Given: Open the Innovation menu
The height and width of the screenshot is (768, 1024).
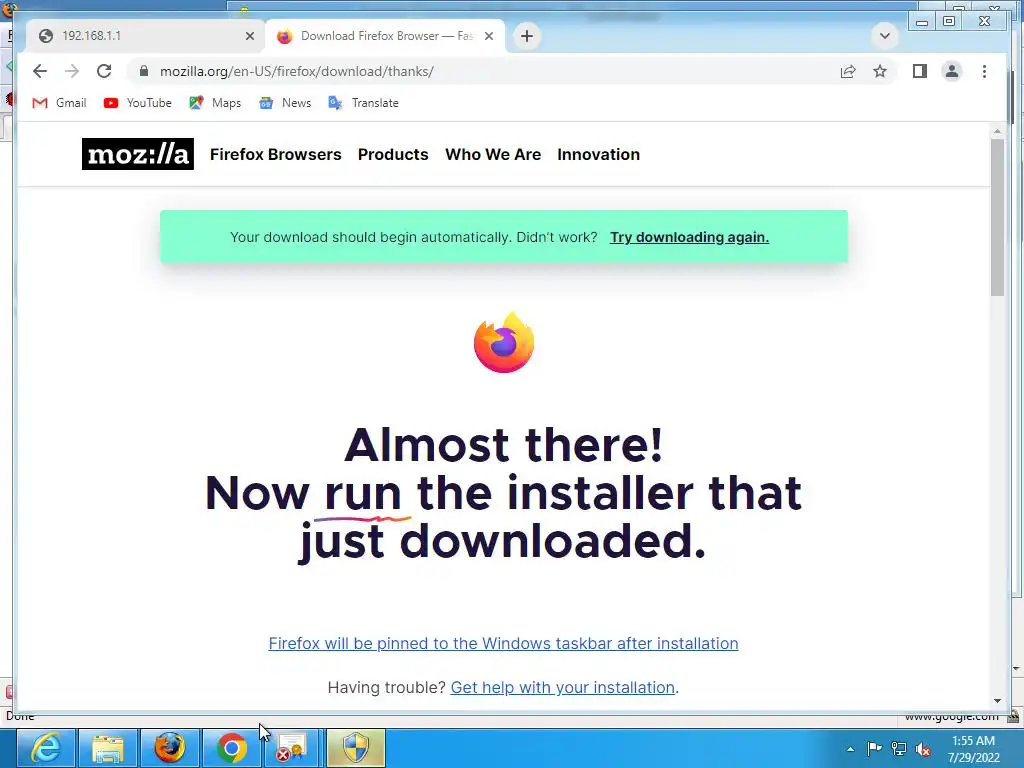Looking at the screenshot, I should tap(598, 155).
